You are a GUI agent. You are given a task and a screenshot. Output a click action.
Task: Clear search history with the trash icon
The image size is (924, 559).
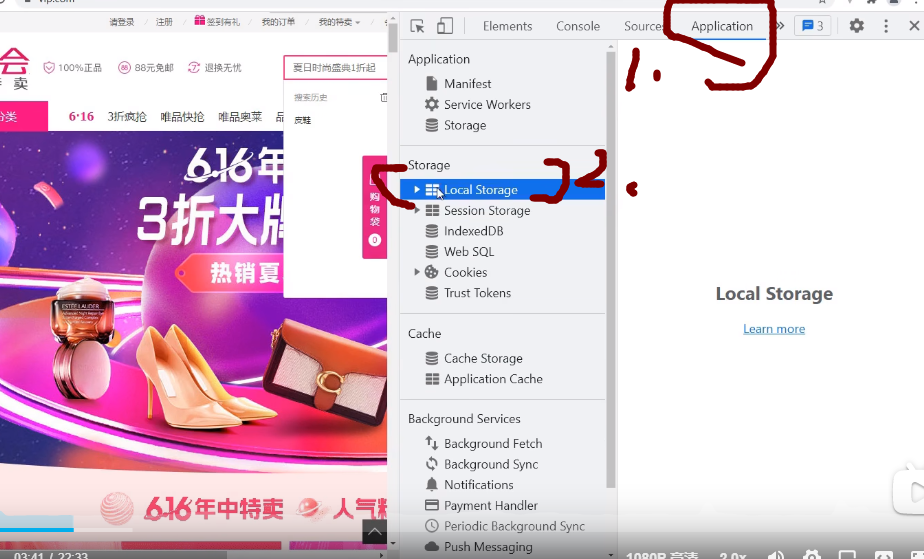pos(384,97)
